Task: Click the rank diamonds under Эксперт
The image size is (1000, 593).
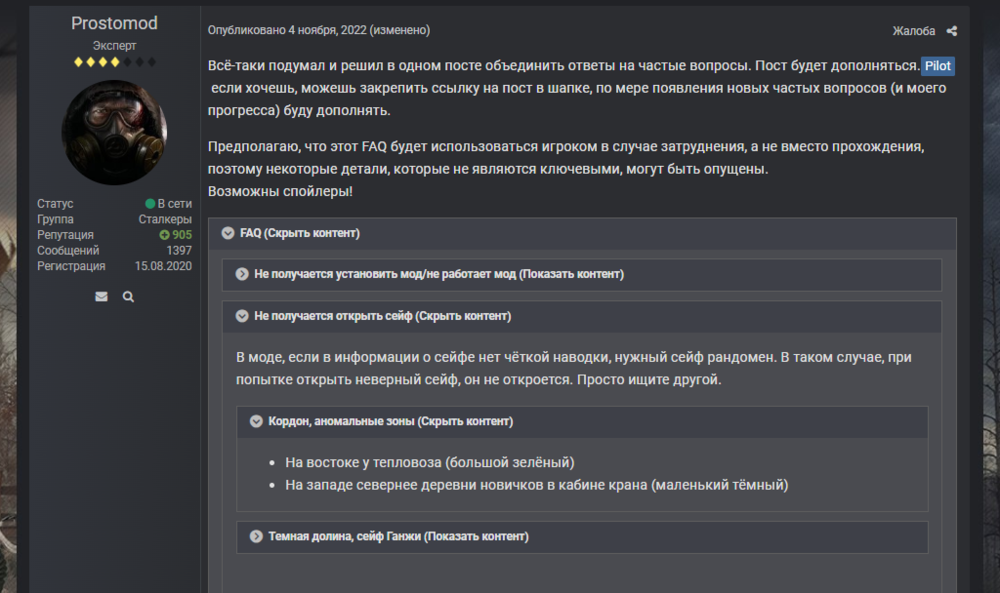Action: 115,60
